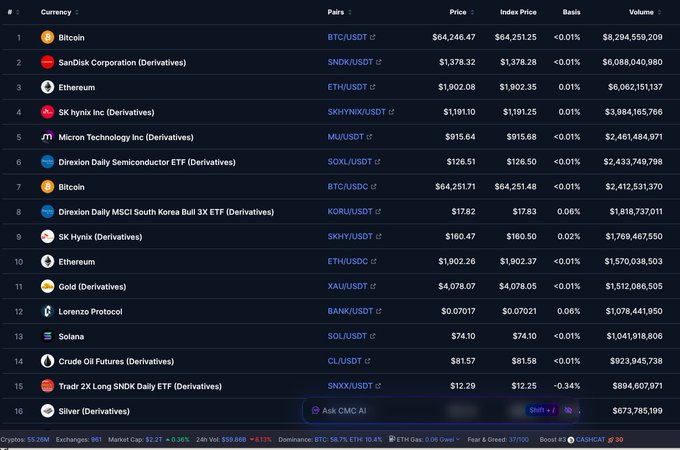Click the Micron Technology logo icon

coord(47,137)
